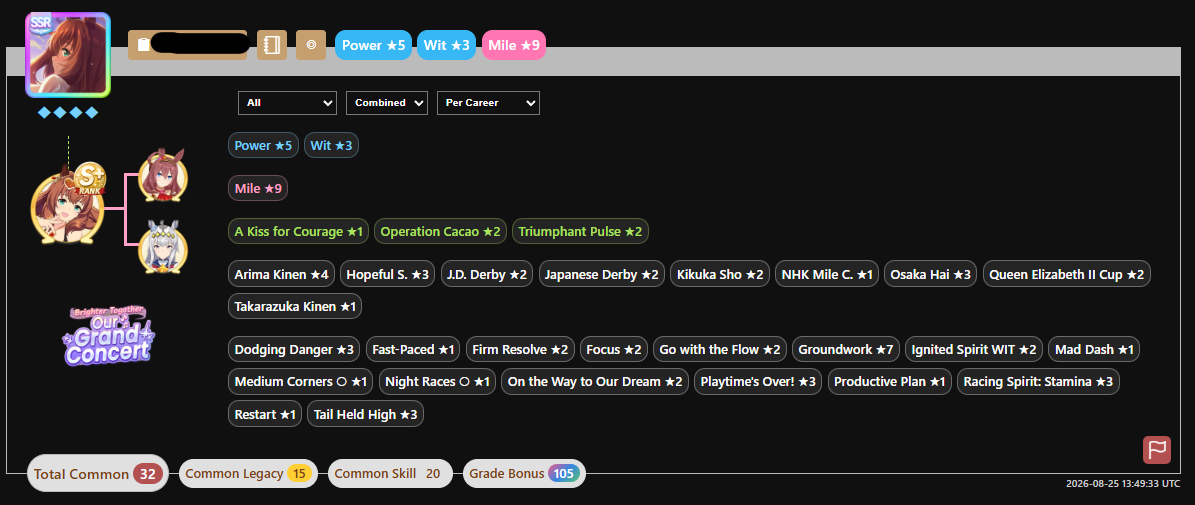Viewport: 1195px width, 505px height.
Task: Select the outlined Power ★5 spark tag
Action: (263, 145)
